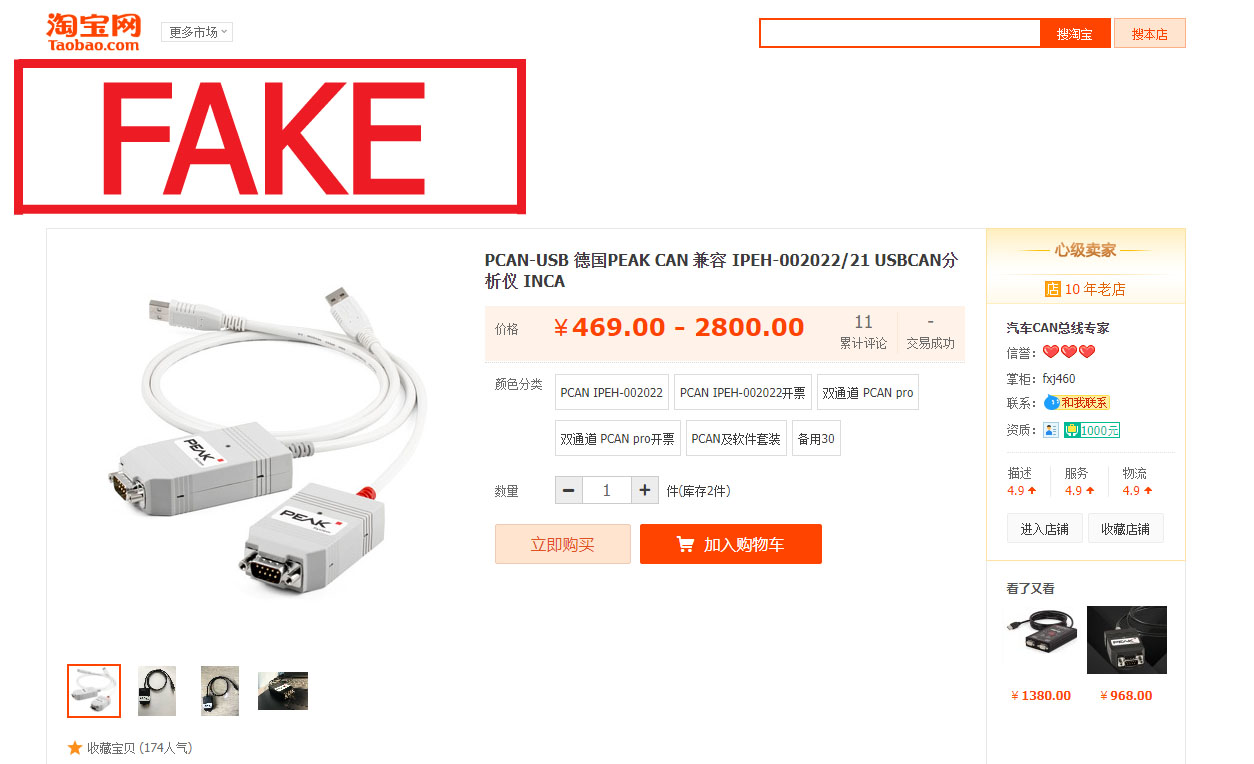Select the PCAN IPEH-002022 option
Viewport: 1254px width, 764px height.
click(611, 392)
